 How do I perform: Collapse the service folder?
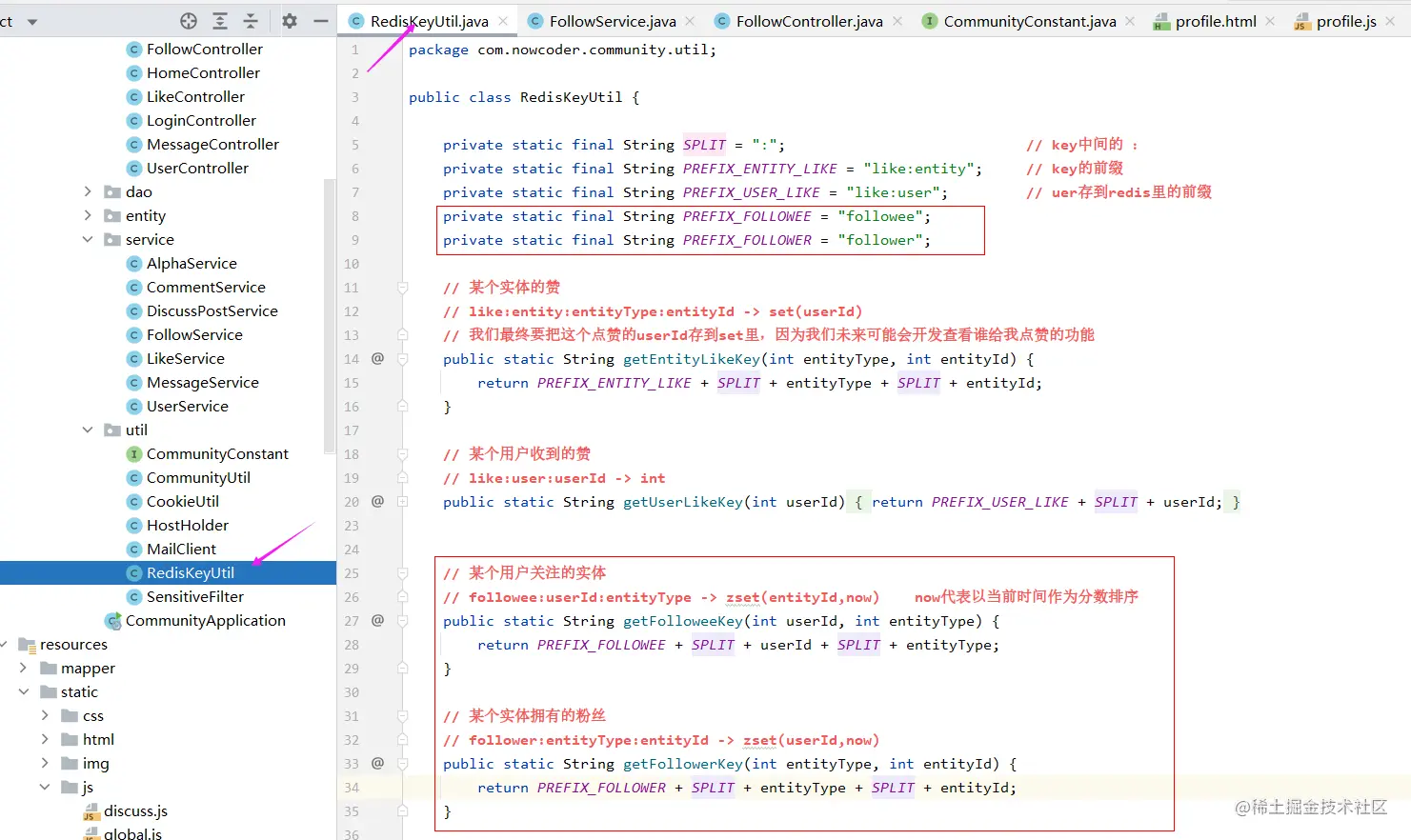[x=88, y=239]
